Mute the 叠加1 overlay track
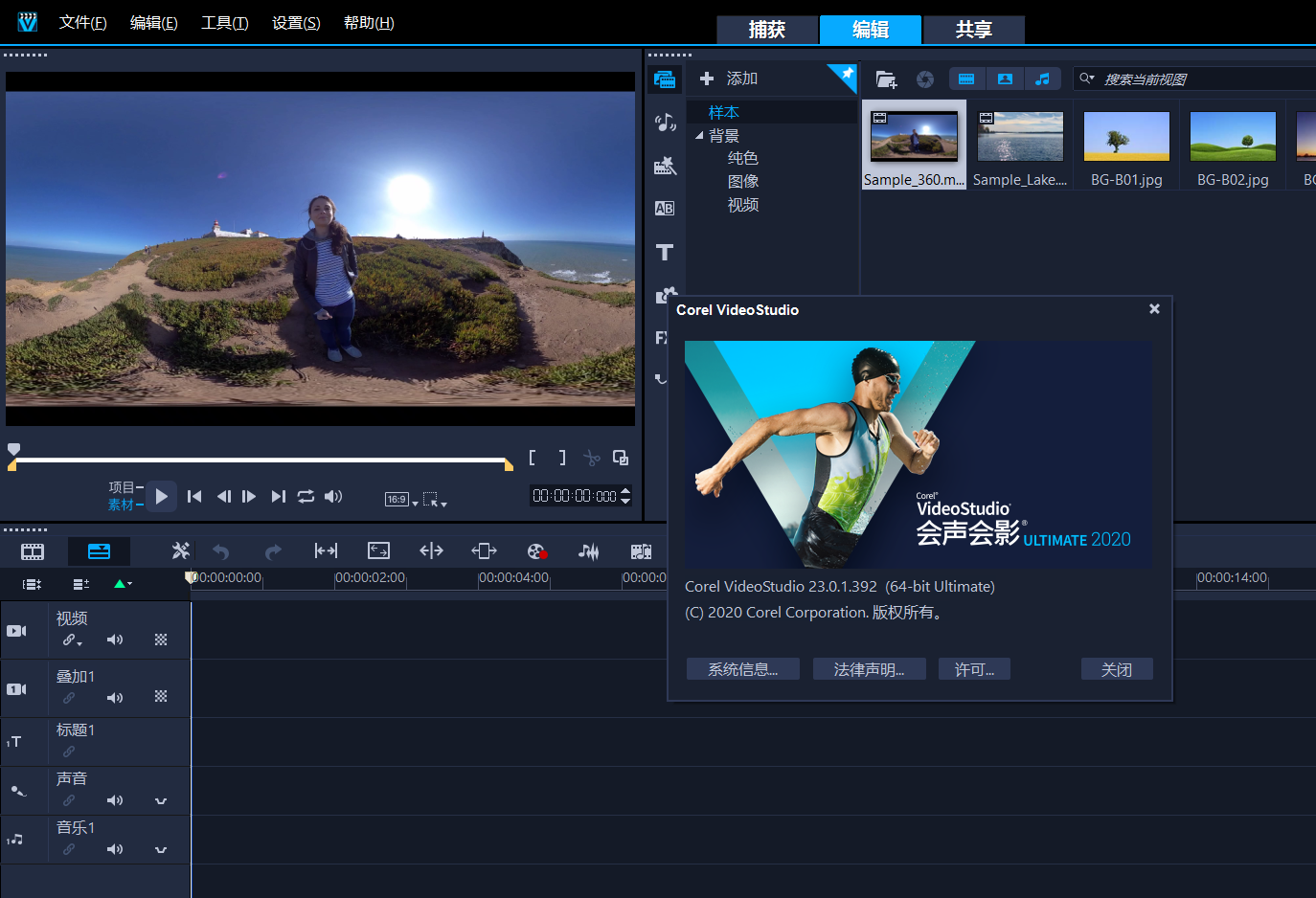 click(115, 698)
